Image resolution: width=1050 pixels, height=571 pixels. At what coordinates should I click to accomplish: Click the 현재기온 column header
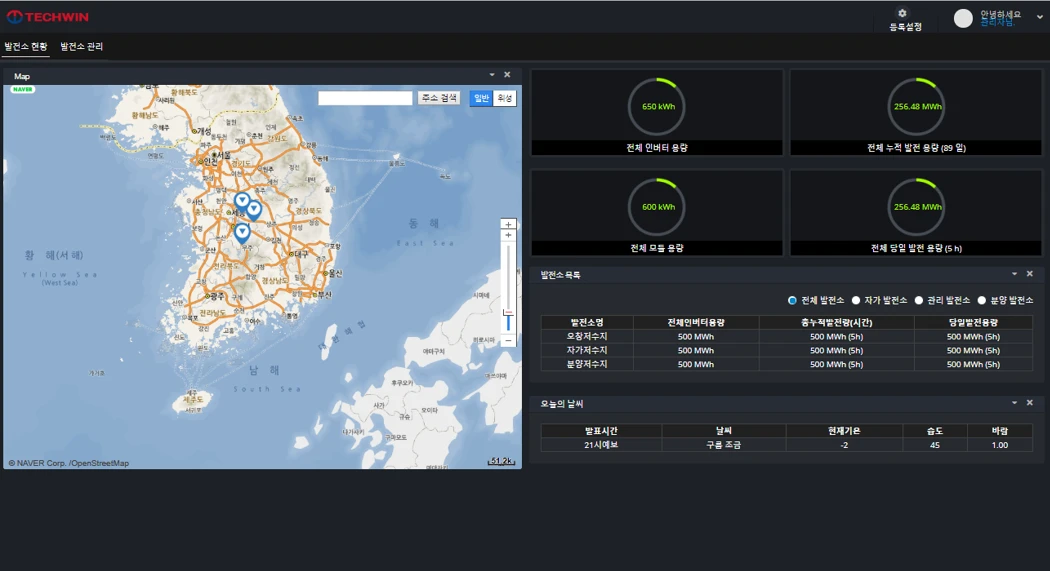[x=844, y=431]
